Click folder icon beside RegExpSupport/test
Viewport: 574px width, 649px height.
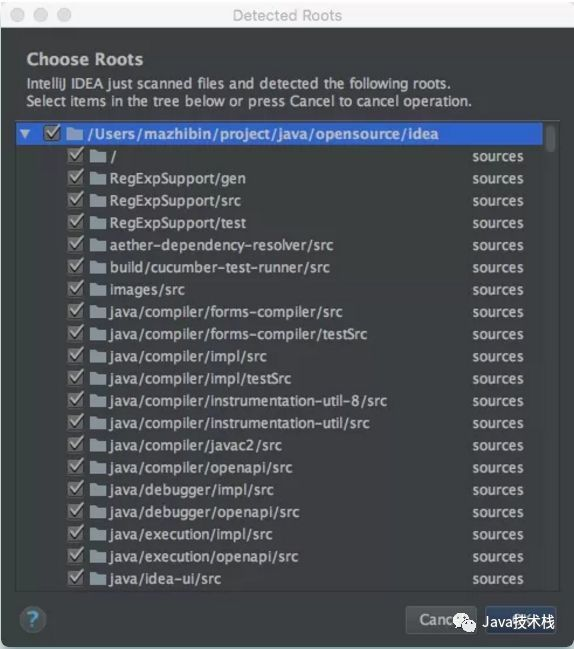point(98,224)
